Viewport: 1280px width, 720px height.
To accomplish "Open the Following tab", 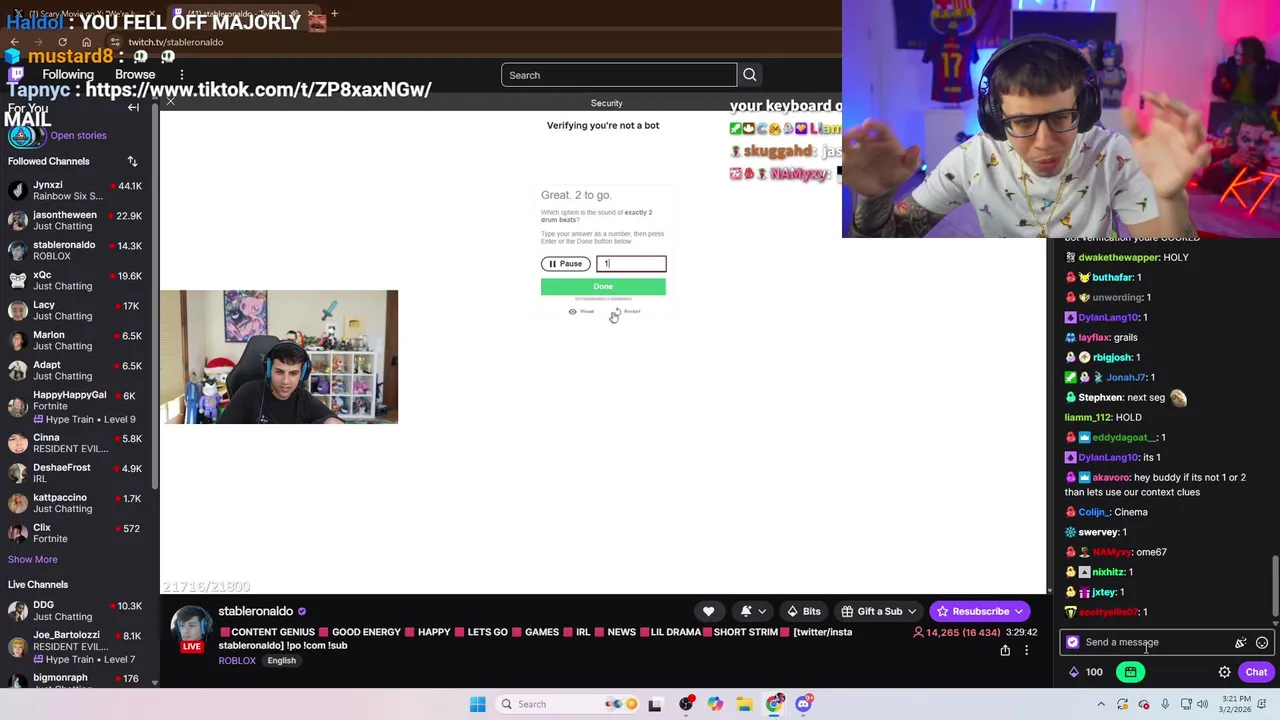I will tap(68, 75).
